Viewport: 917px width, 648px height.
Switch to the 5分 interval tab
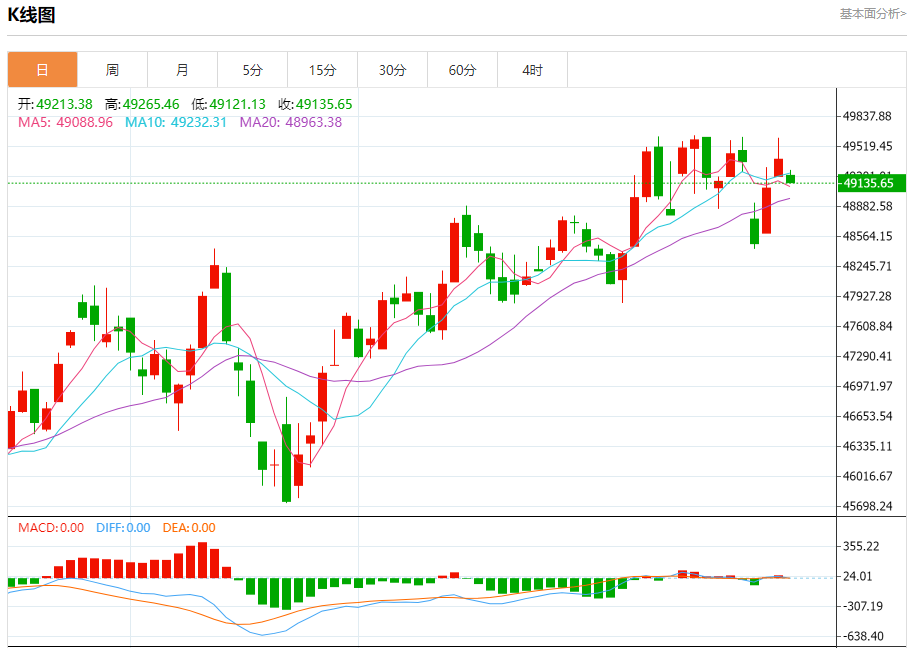coord(252,70)
